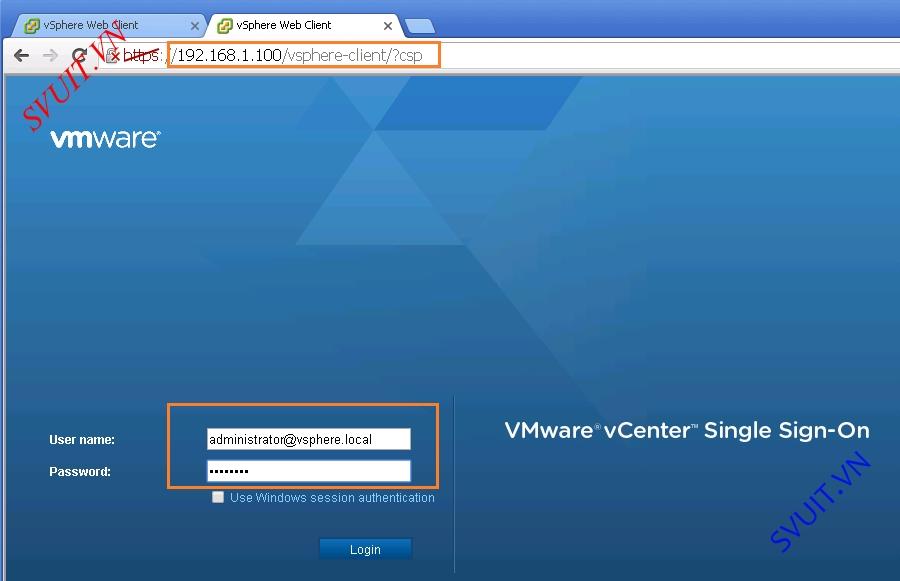The width and height of the screenshot is (900, 581).
Task: Click the User name: label
Action: pos(82,440)
